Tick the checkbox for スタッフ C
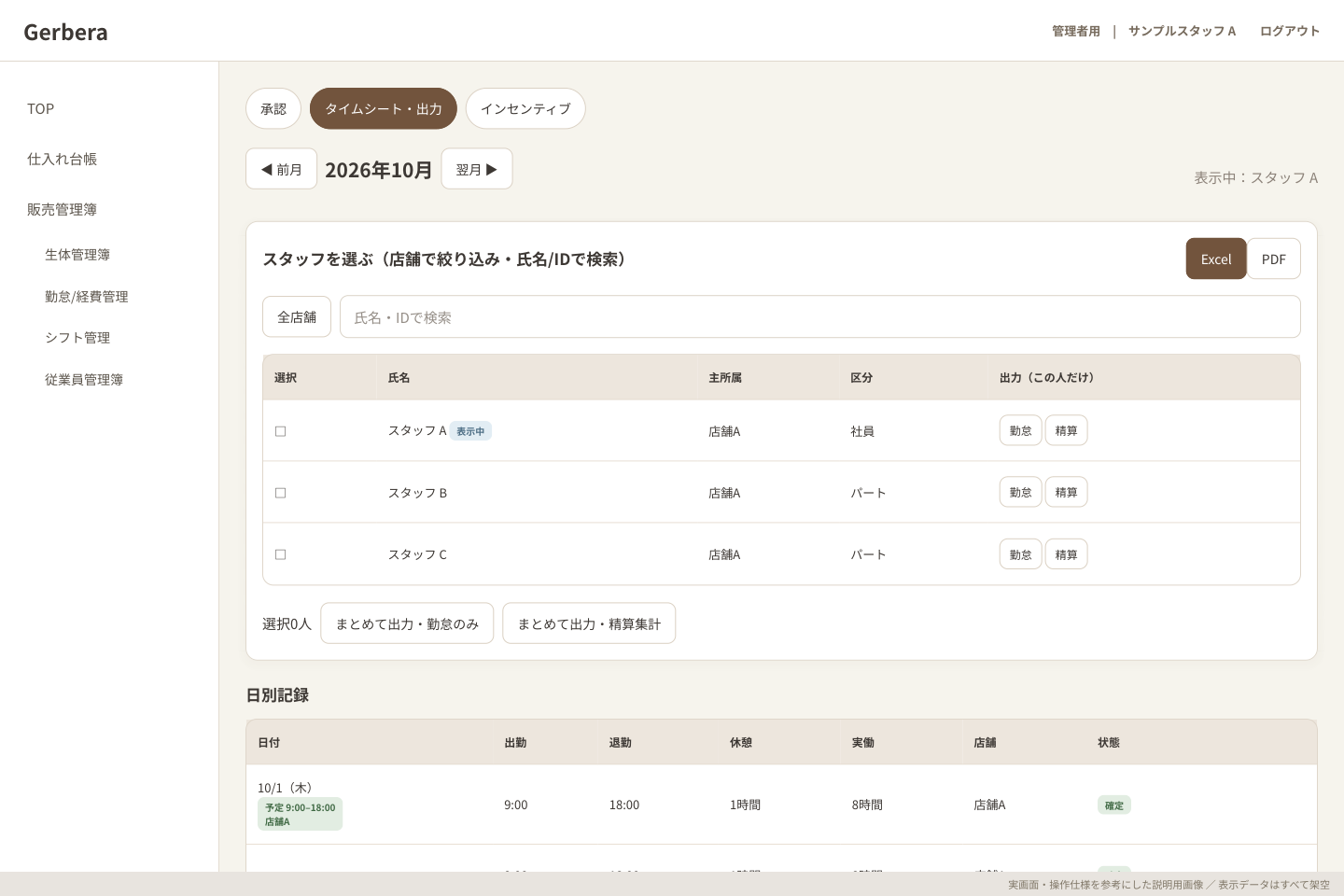The height and width of the screenshot is (896, 1344). (280, 554)
